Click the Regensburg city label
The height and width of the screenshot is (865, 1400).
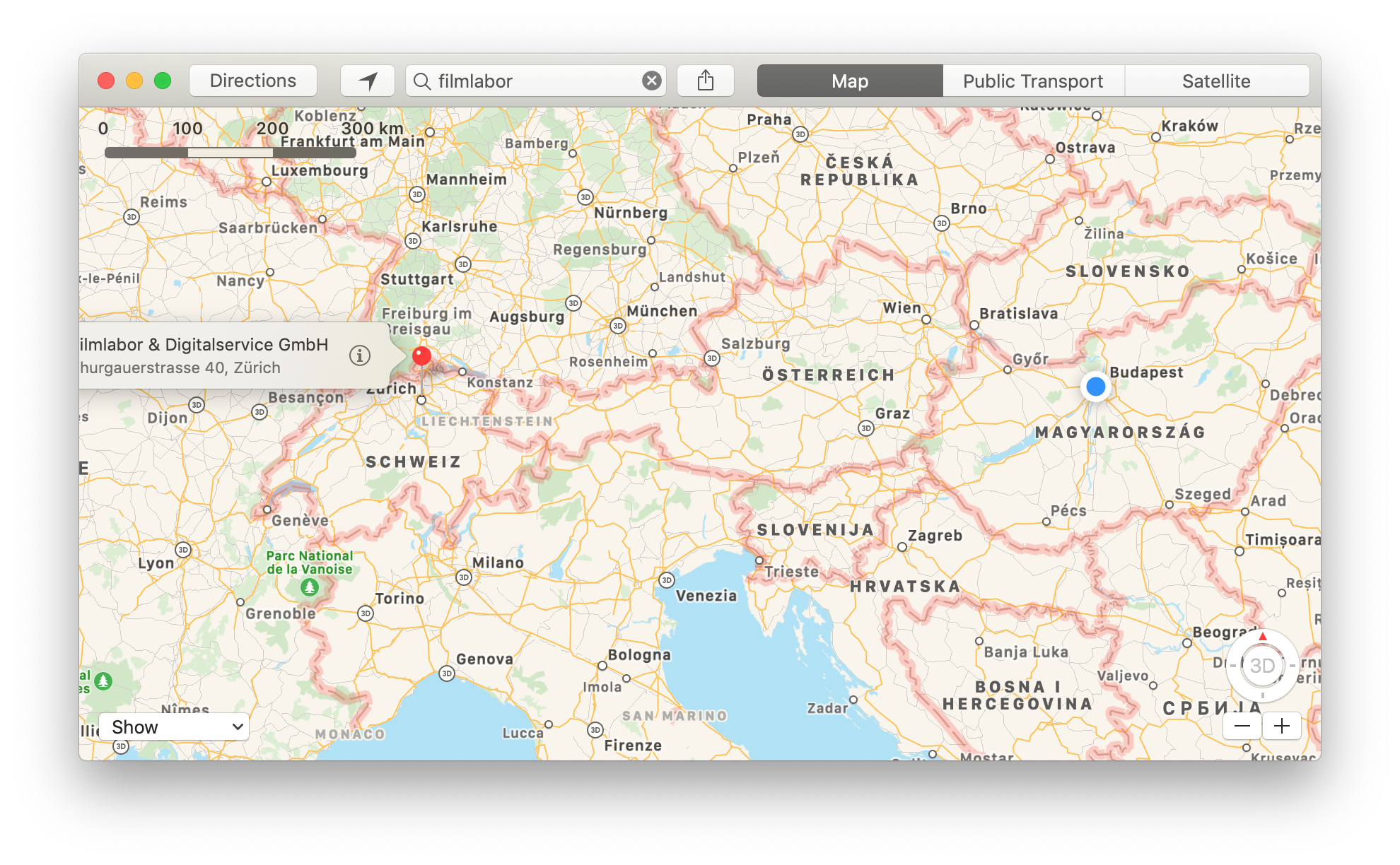[x=600, y=249]
